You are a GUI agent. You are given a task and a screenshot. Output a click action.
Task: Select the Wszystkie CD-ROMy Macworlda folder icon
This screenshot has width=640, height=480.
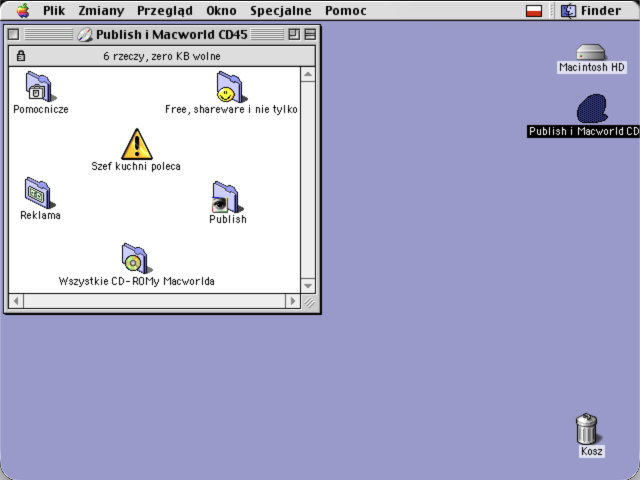[136, 258]
